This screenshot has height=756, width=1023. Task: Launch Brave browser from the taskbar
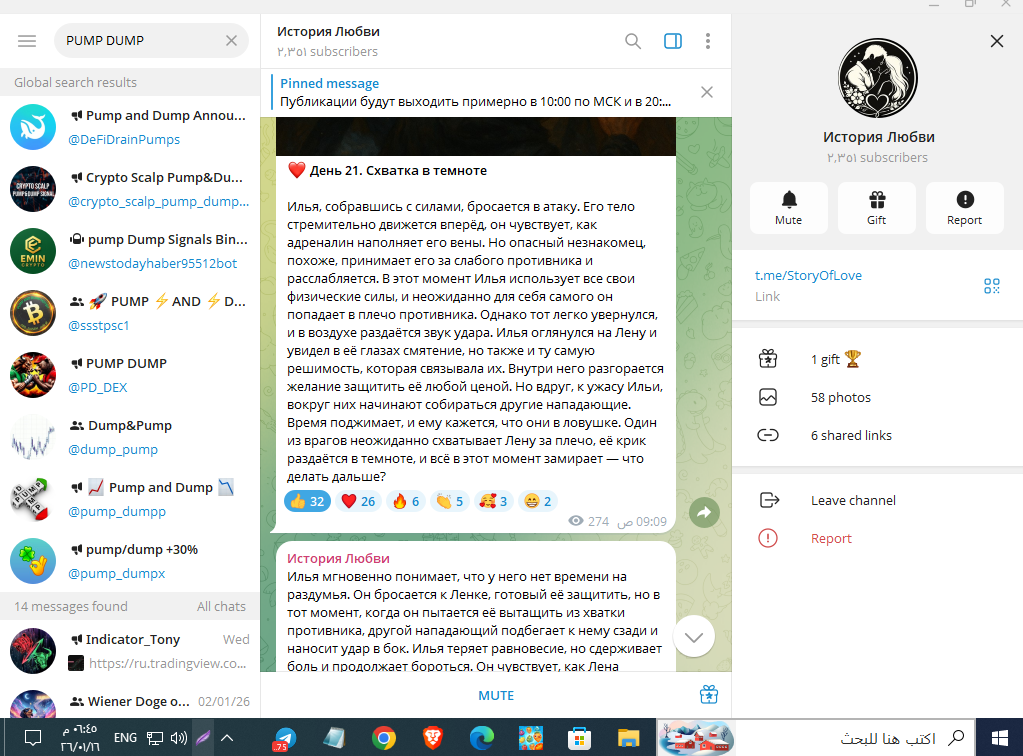pos(433,738)
